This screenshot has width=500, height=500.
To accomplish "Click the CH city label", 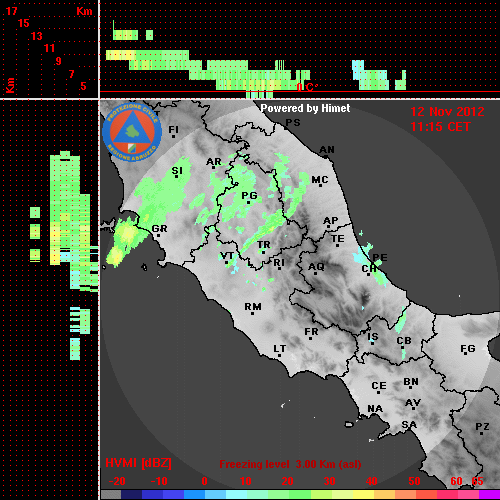I will coord(369,268).
